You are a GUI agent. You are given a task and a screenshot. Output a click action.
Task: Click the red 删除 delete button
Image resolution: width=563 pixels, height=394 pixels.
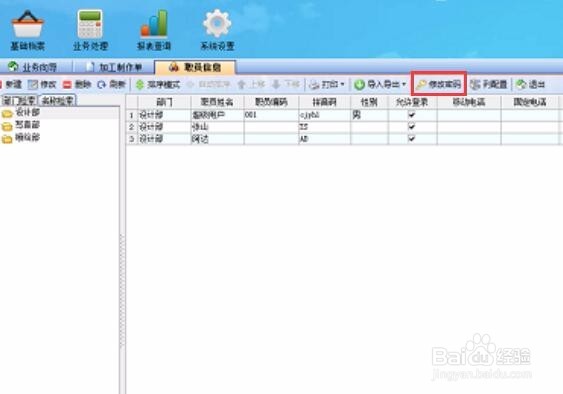coord(77,84)
